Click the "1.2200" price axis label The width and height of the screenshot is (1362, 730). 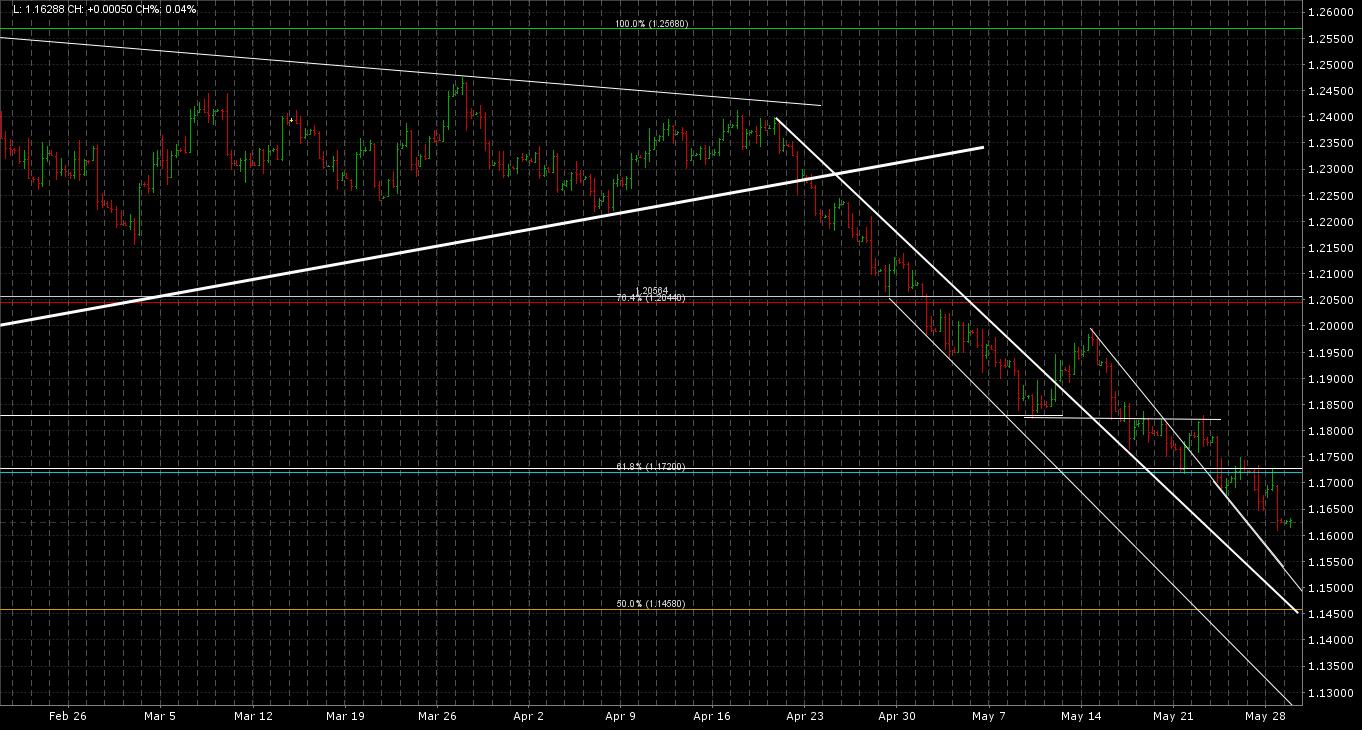(1329, 222)
